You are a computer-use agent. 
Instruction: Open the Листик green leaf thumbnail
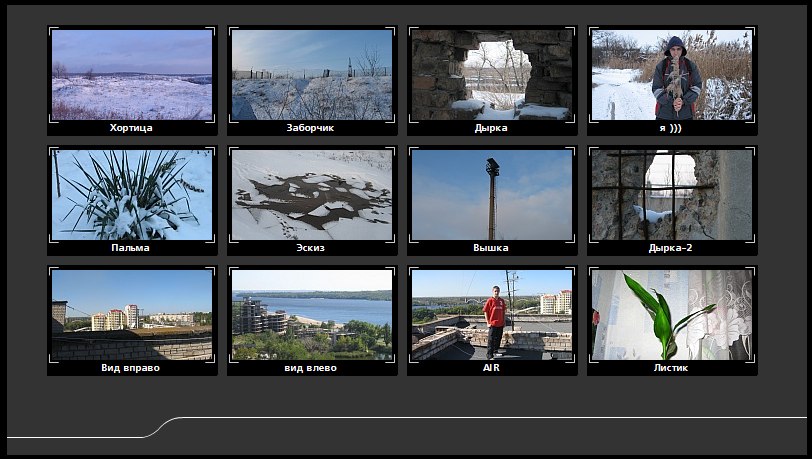pyautogui.click(x=672, y=315)
